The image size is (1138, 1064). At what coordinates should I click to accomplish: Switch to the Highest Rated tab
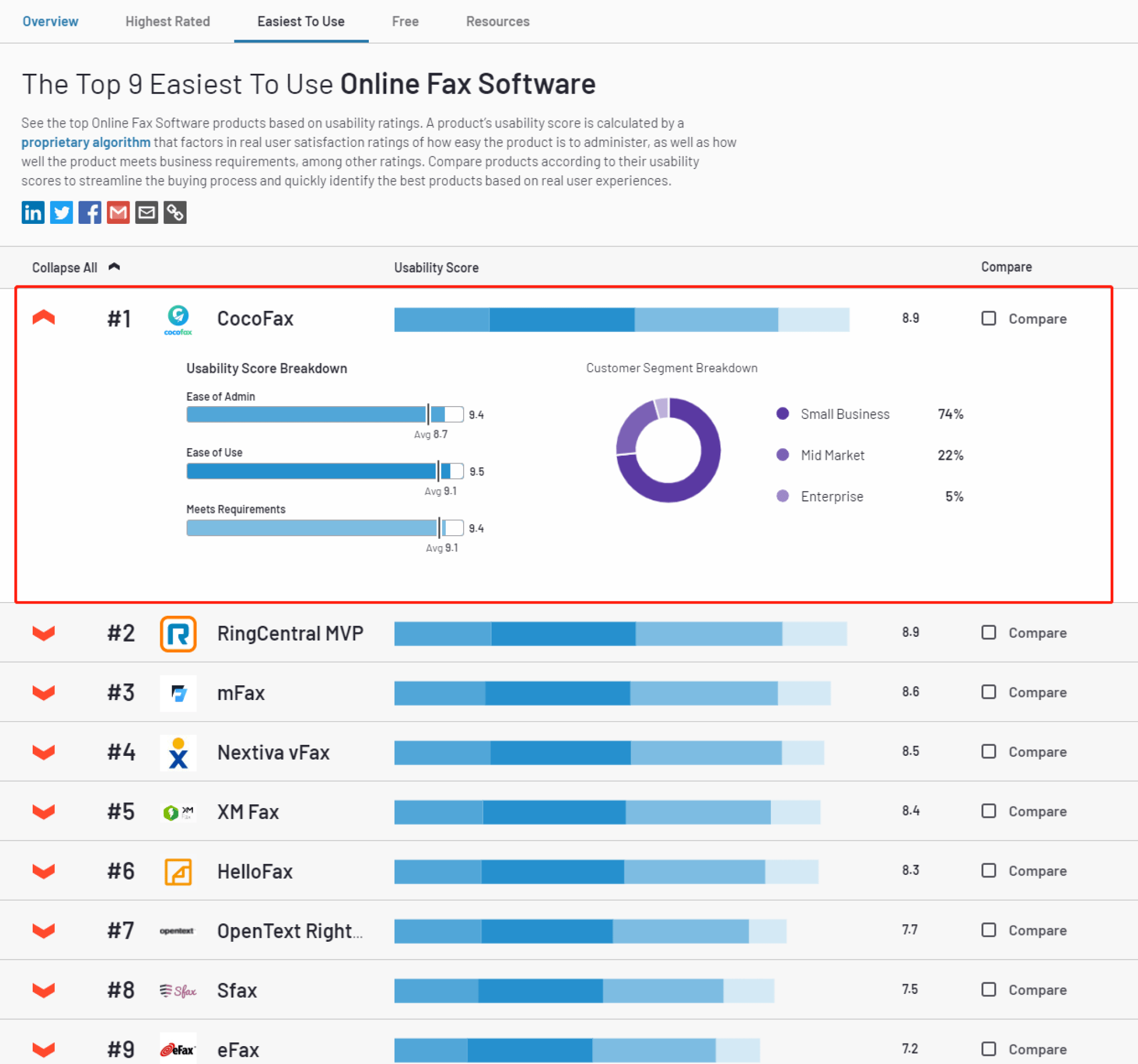[168, 21]
